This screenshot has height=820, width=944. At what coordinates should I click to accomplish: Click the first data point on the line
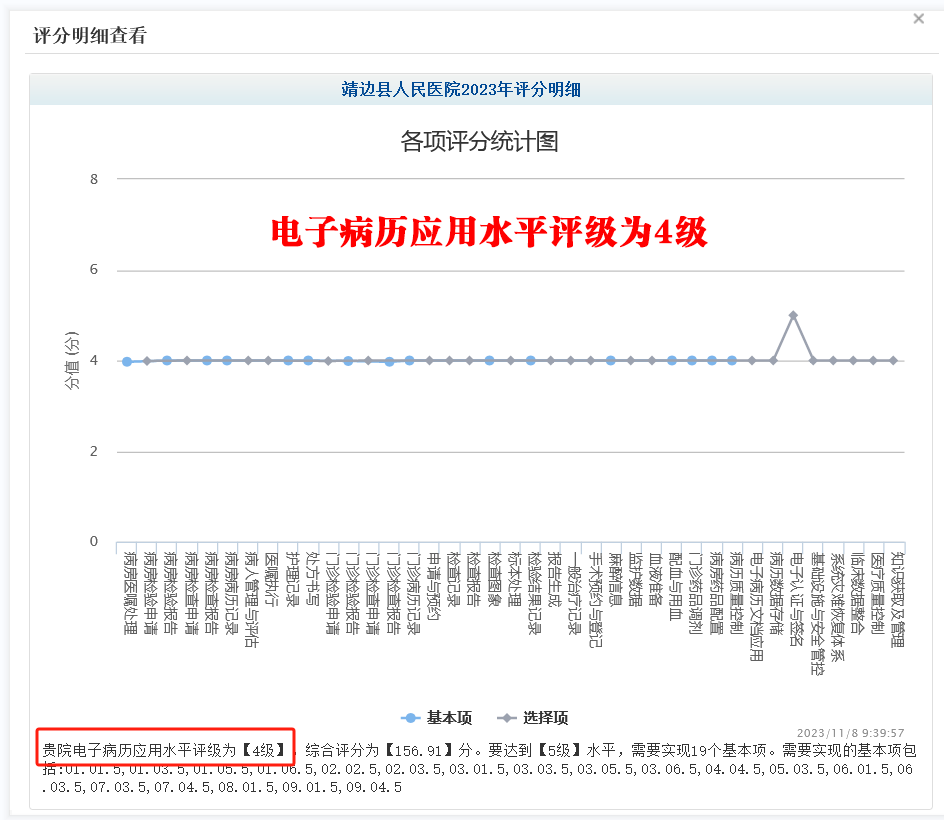click(x=127, y=361)
